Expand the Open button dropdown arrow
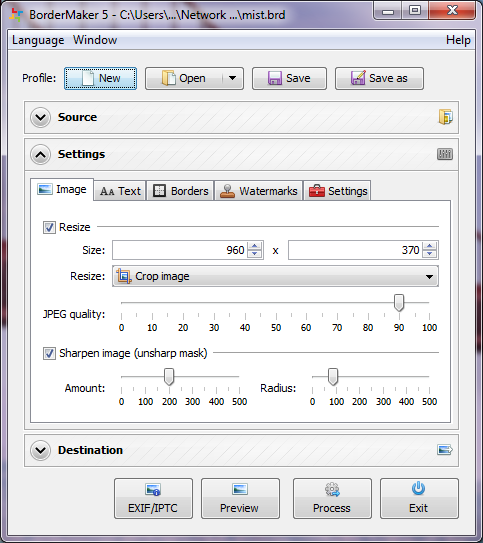Screen dimensions: 483x543 [233, 79]
